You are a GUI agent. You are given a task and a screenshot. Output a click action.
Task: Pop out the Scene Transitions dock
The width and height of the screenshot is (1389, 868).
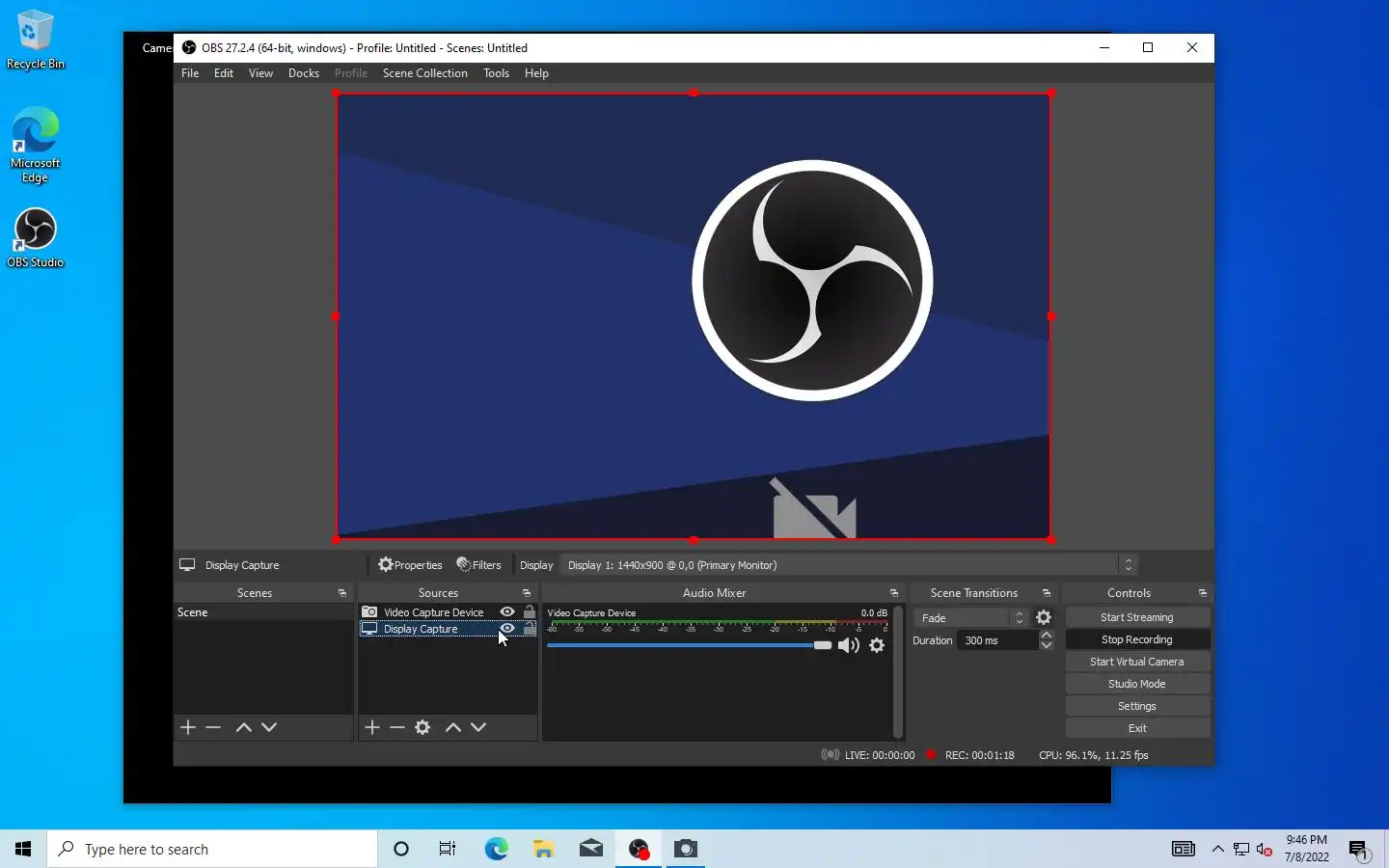[1046, 593]
